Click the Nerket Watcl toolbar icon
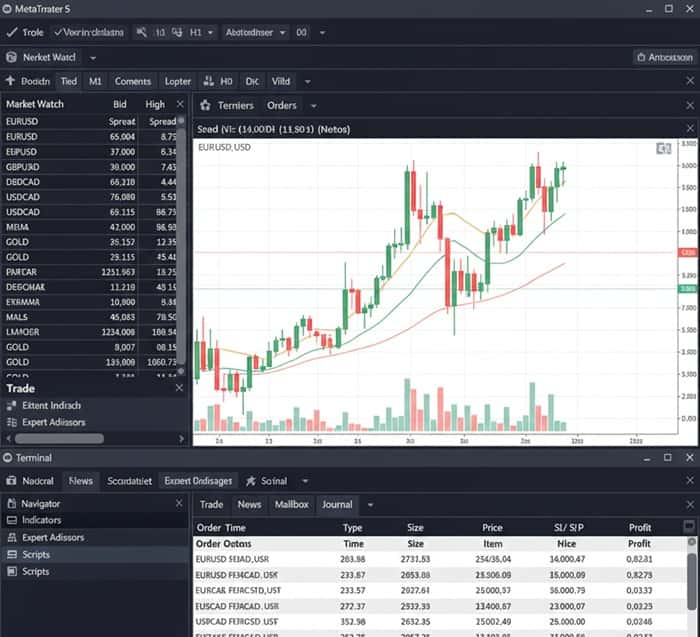The height and width of the screenshot is (637, 700). pos(11,58)
